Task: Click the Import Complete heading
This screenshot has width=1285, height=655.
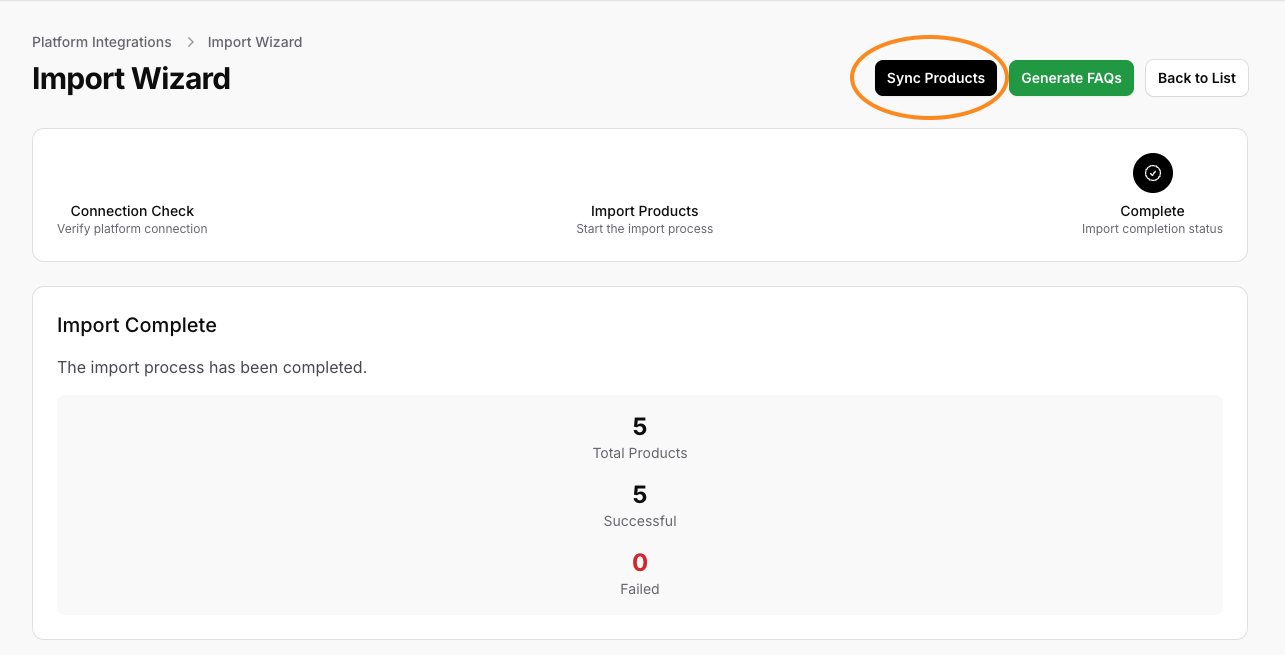Action: click(137, 325)
